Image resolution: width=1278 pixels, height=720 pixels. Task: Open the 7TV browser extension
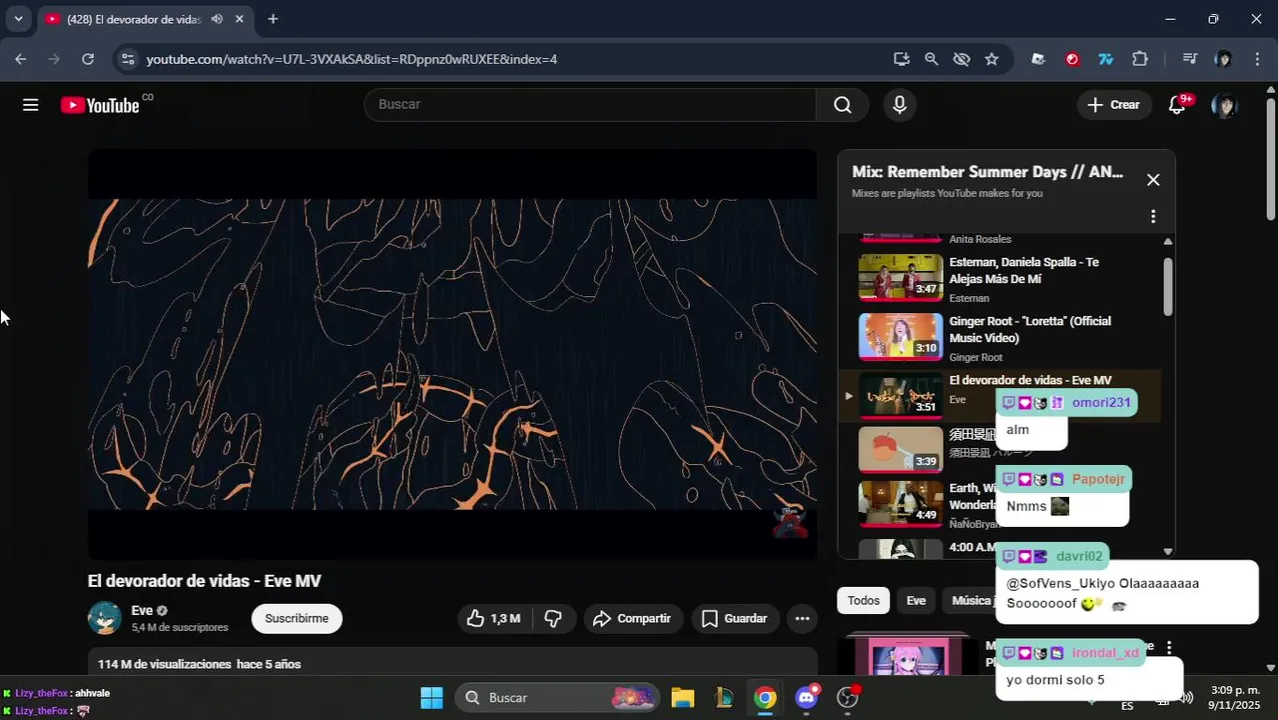pos(1106,59)
